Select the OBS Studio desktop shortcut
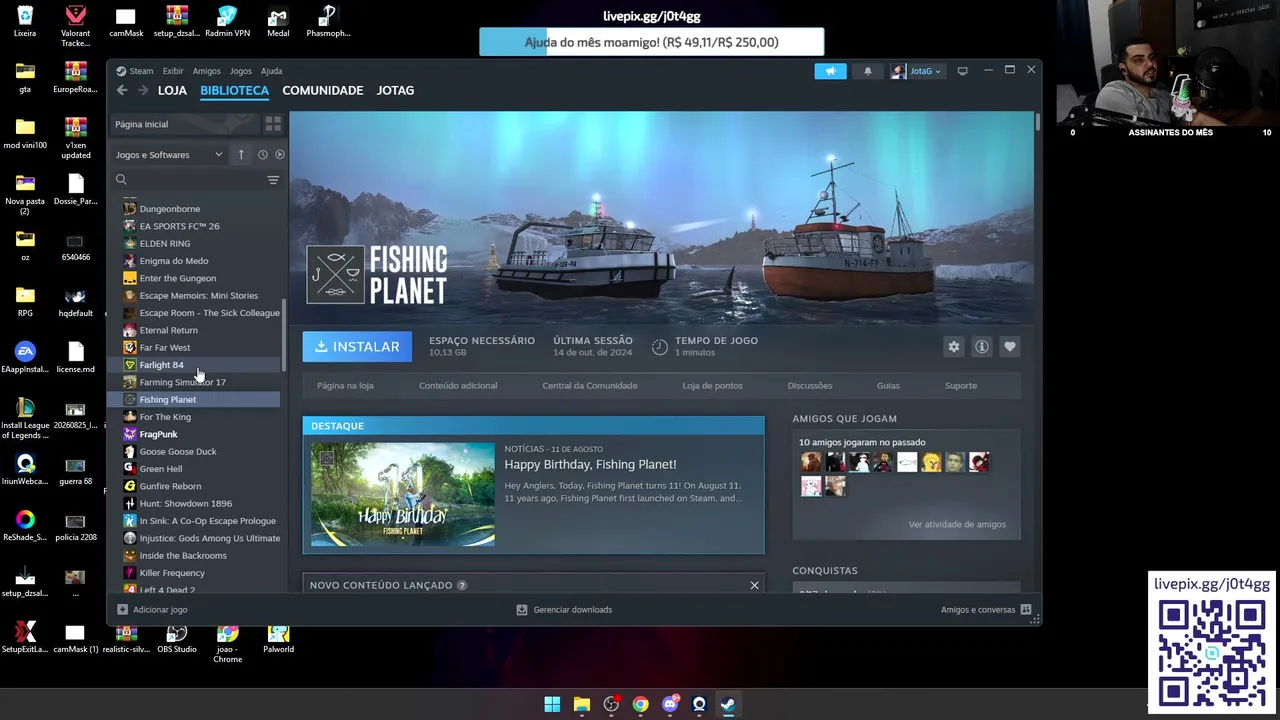Screen dimensions: 1280x720 177,639
